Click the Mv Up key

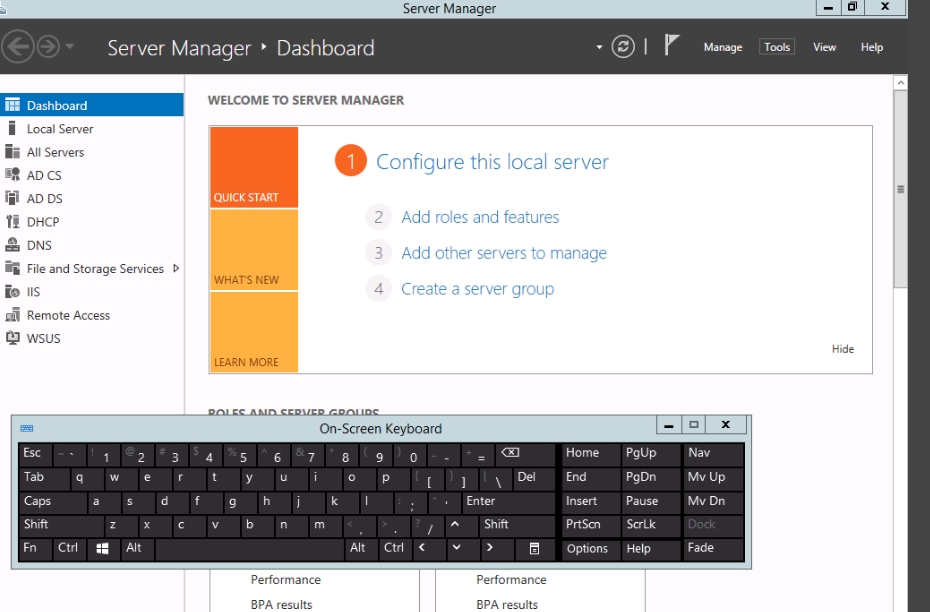pos(713,478)
